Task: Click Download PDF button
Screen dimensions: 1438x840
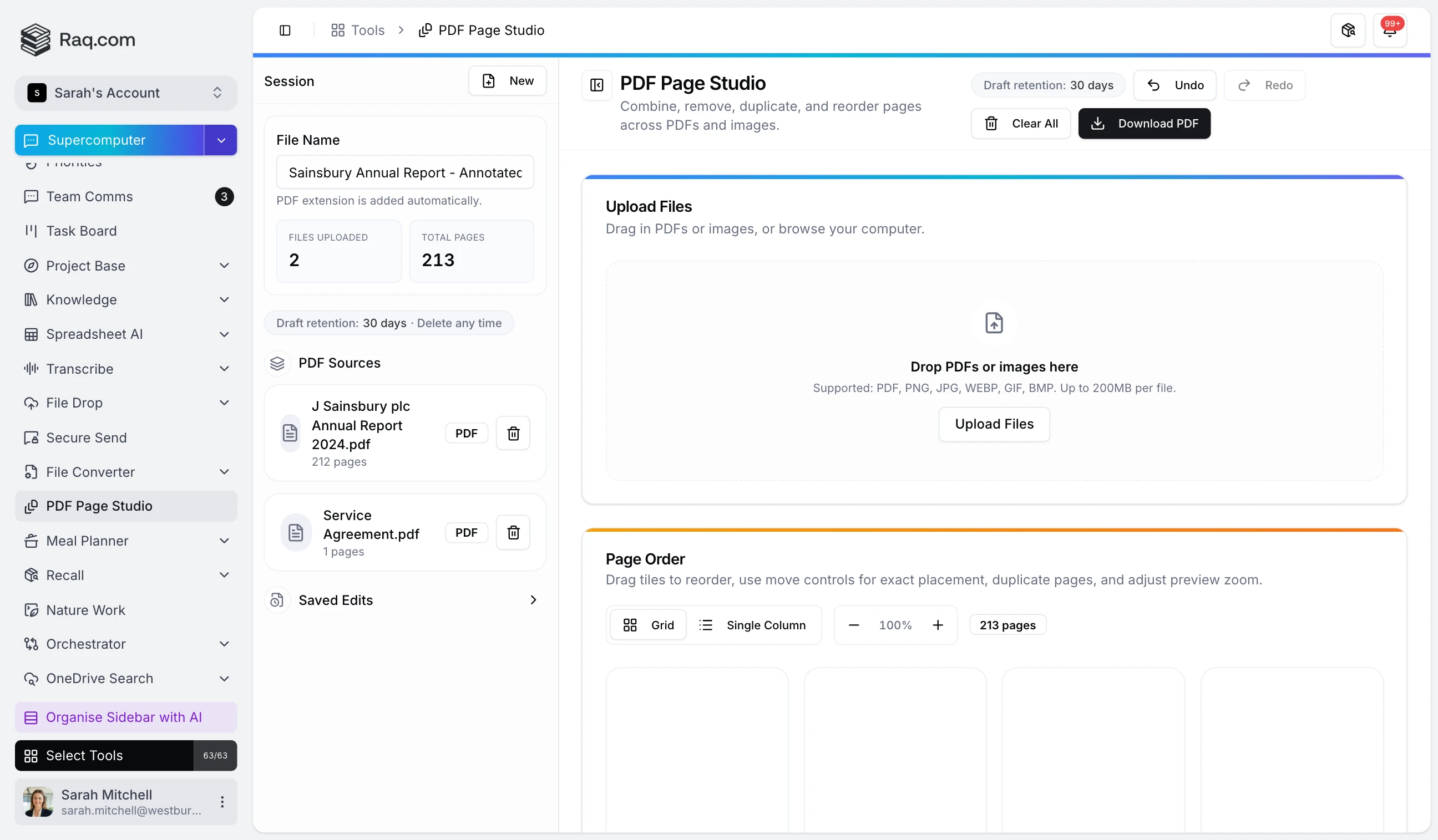Action: point(1143,124)
